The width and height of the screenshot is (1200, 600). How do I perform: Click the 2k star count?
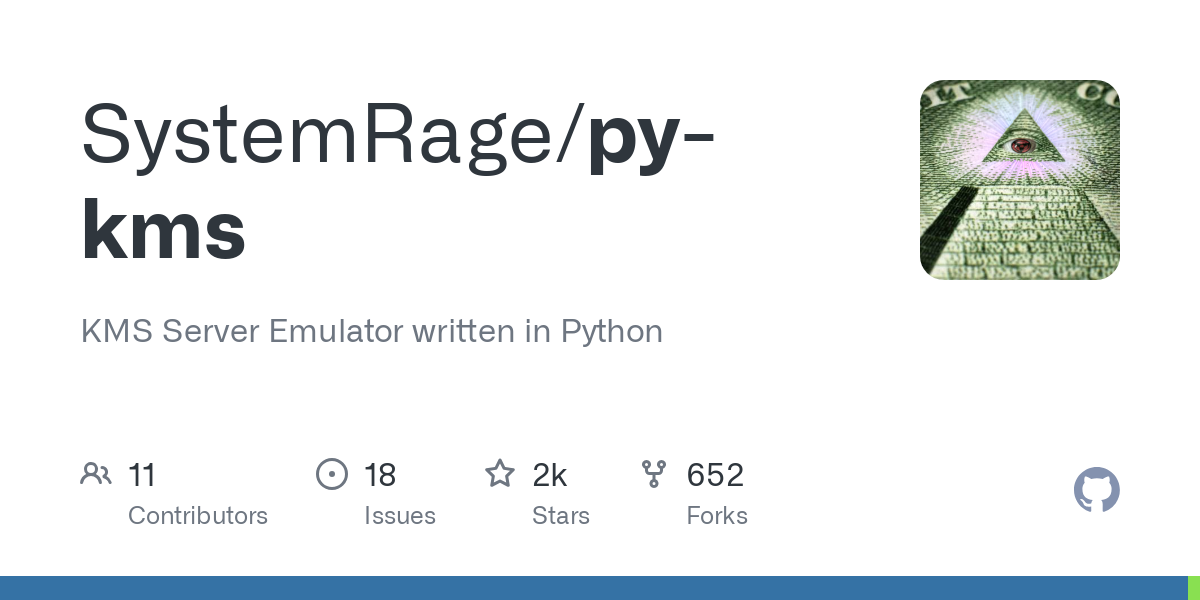click(x=550, y=475)
